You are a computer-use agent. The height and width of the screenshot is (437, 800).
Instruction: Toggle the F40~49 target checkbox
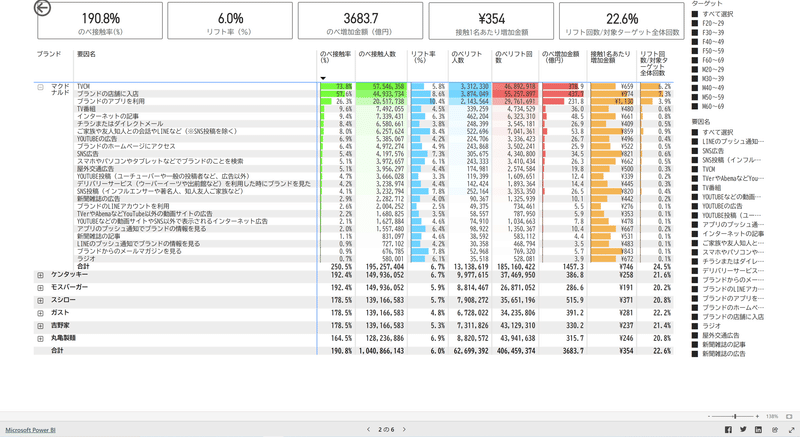(695, 41)
